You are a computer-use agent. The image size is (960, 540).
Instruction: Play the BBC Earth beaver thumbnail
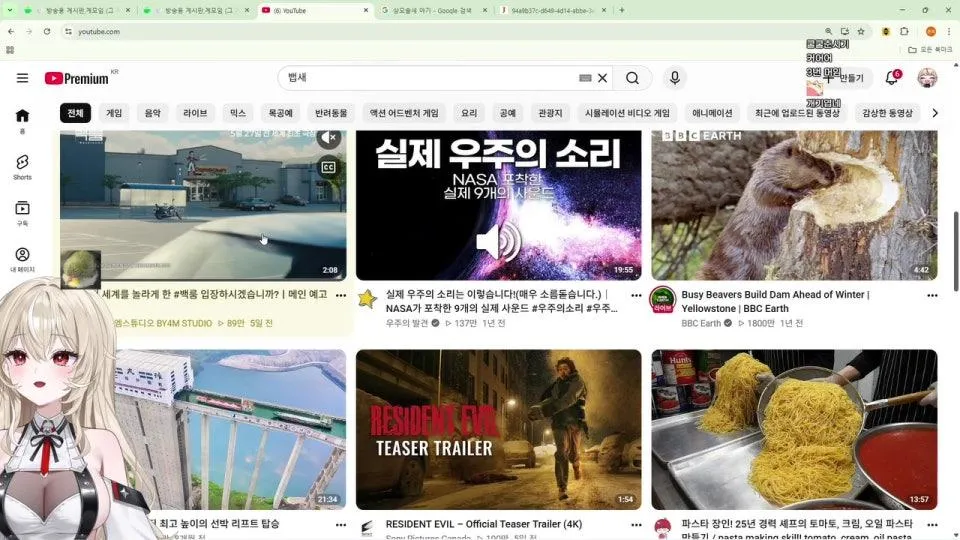[794, 205]
